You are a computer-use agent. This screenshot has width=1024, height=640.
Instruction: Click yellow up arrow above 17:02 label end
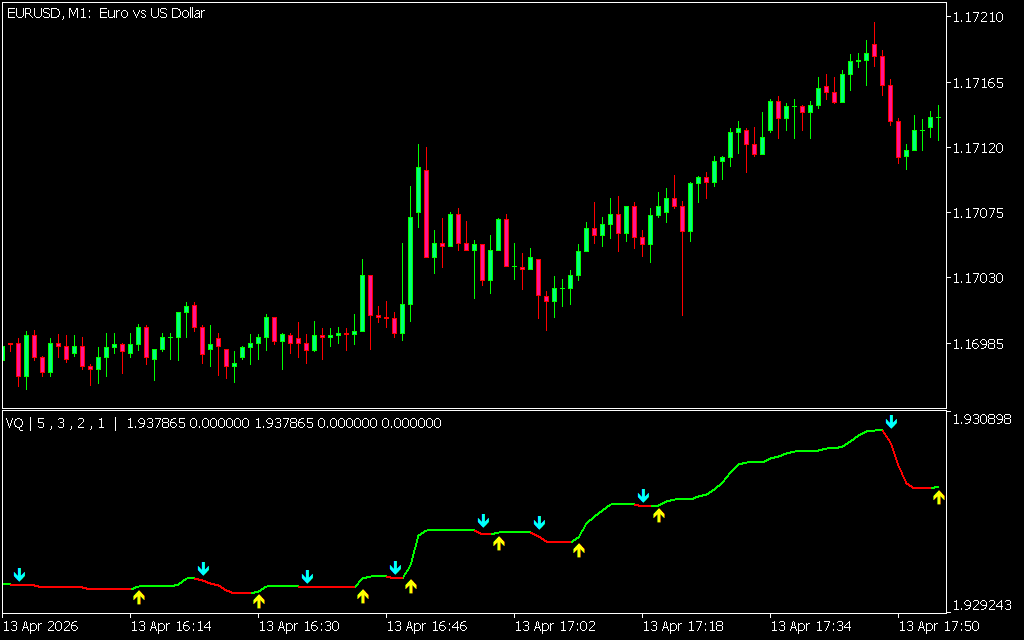pyautogui.click(x=578, y=549)
